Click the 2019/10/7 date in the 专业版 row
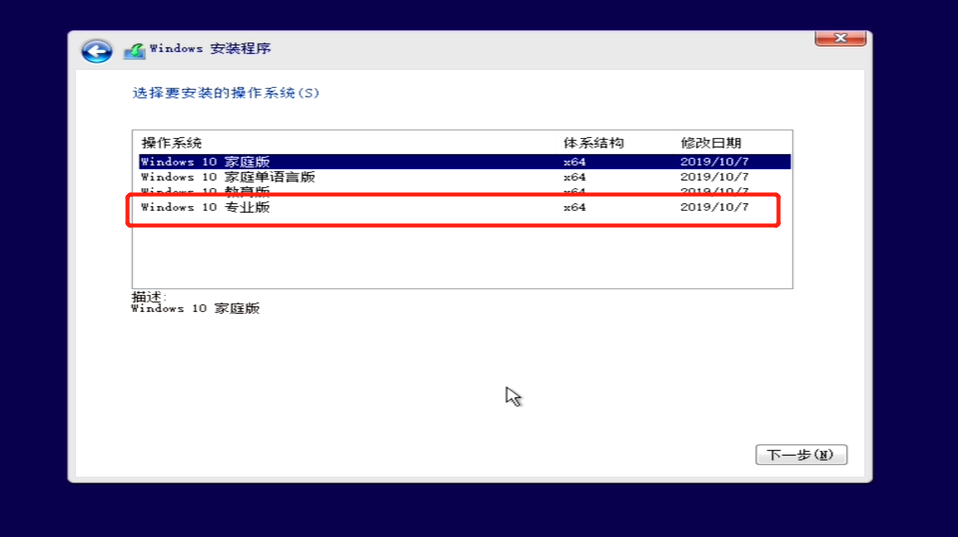 point(714,207)
